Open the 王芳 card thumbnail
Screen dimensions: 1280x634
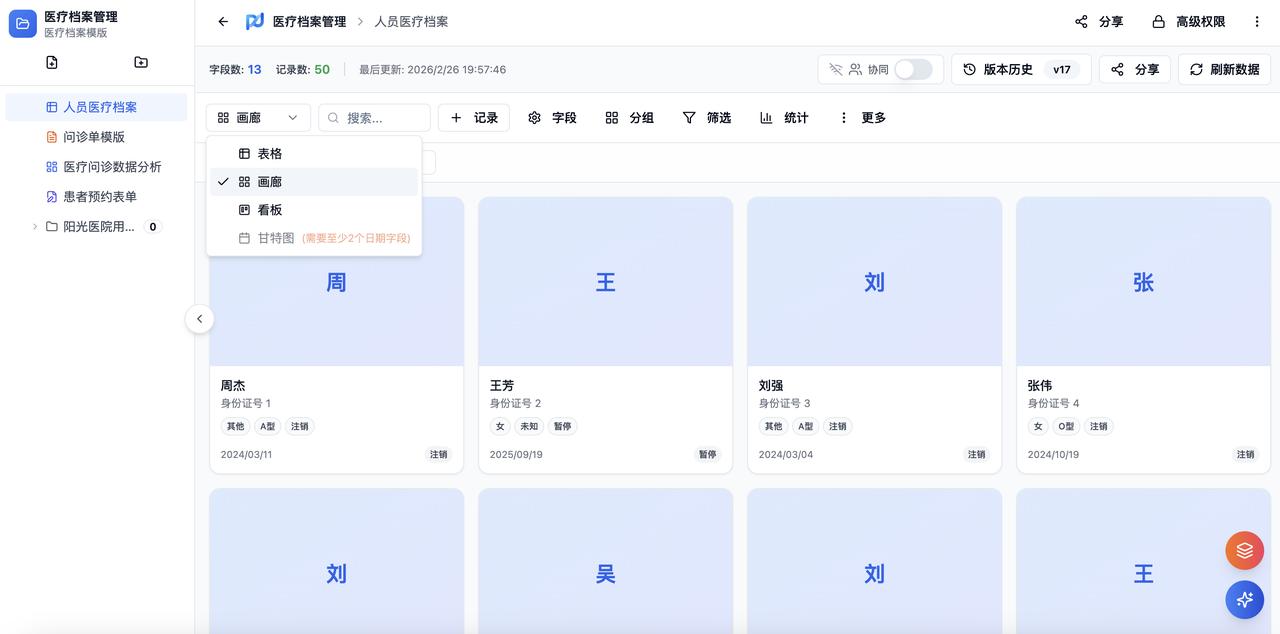pyautogui.click(x=605, y=282)
